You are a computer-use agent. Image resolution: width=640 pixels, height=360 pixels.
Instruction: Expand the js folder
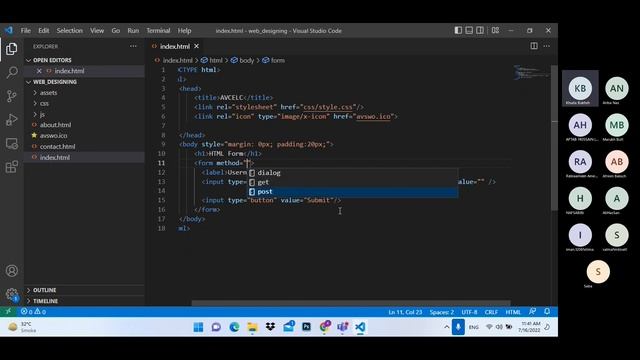pos(84,114)
